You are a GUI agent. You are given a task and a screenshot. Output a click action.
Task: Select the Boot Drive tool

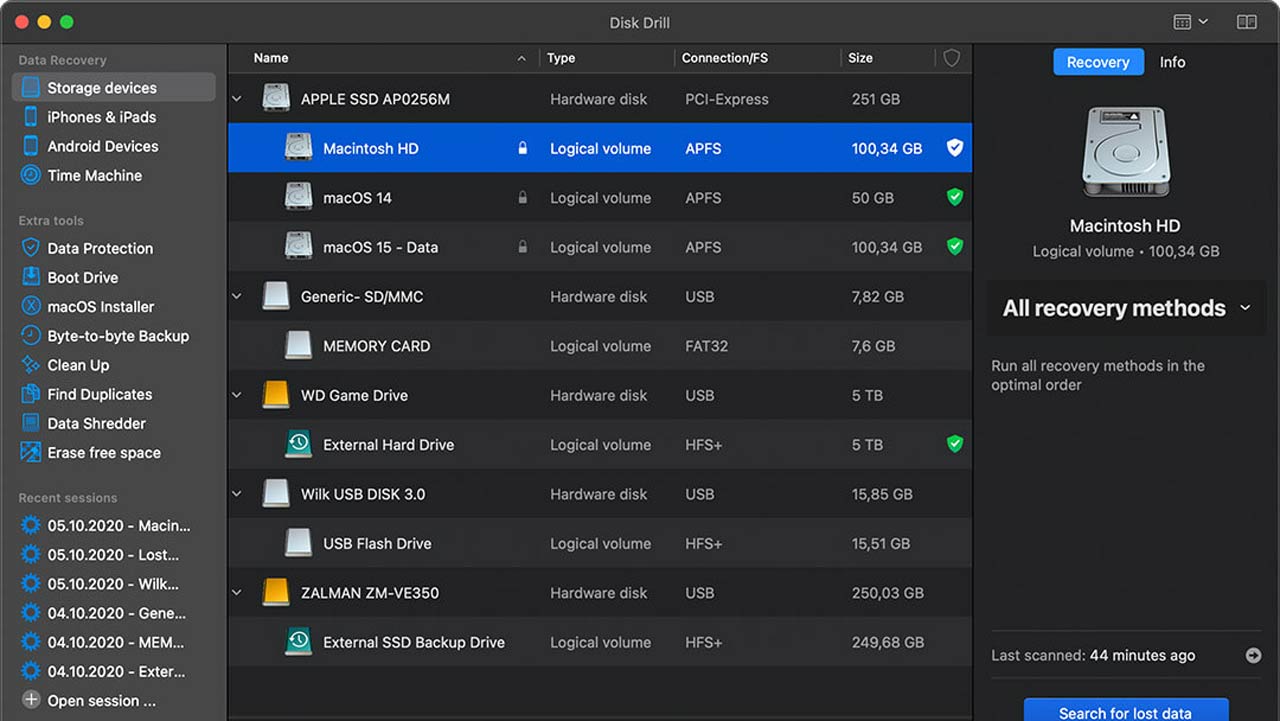(82, 277)
